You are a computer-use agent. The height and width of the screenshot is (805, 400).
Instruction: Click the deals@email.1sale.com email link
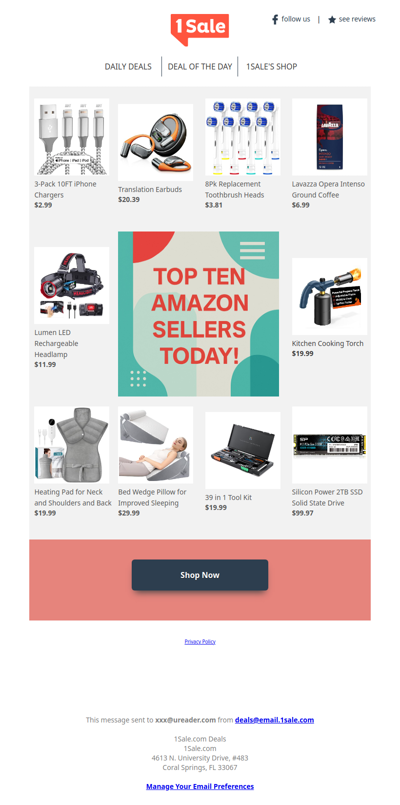[274, 720]
